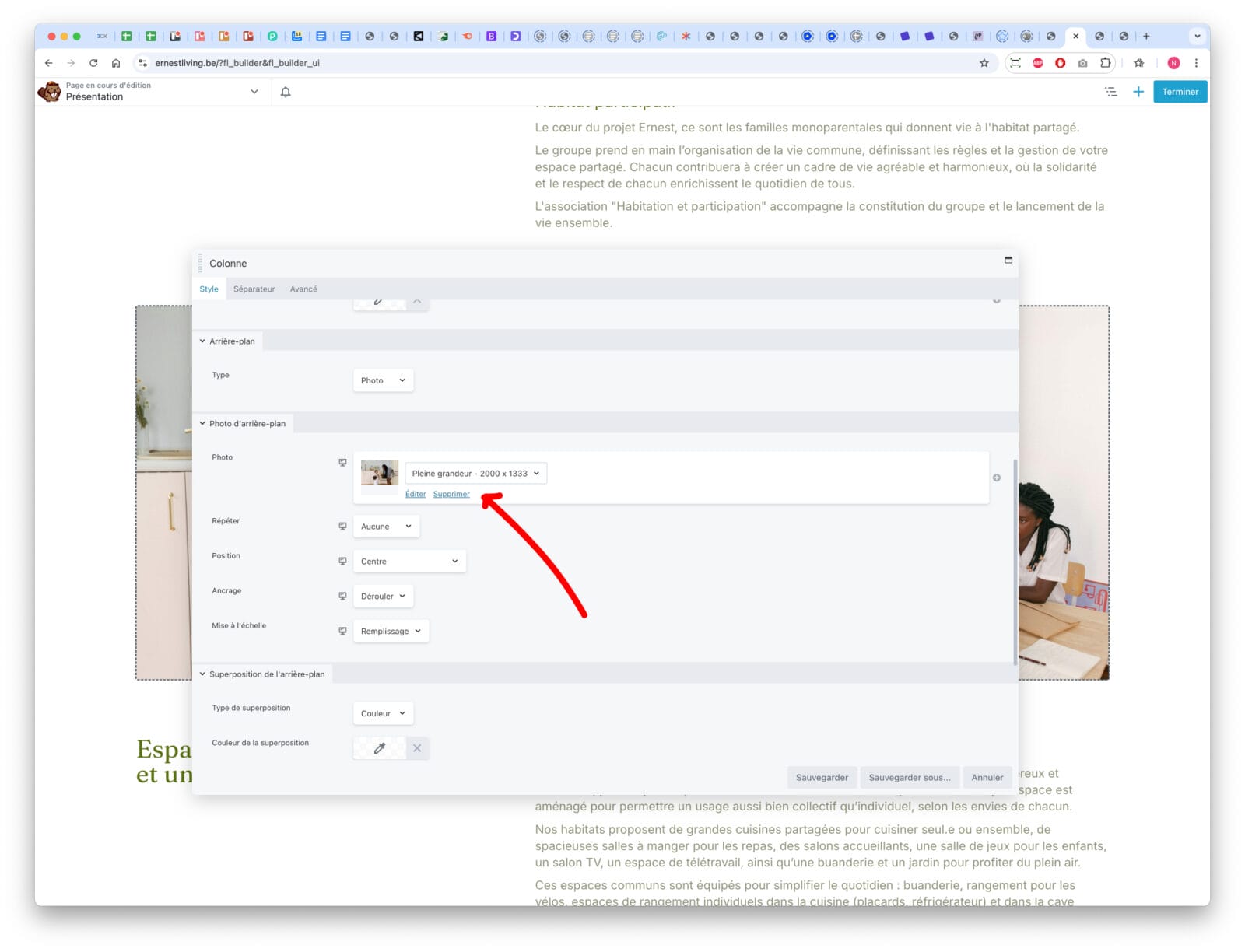
Task: Open the notifications bell in builder bar
Action: coord(286,92)
